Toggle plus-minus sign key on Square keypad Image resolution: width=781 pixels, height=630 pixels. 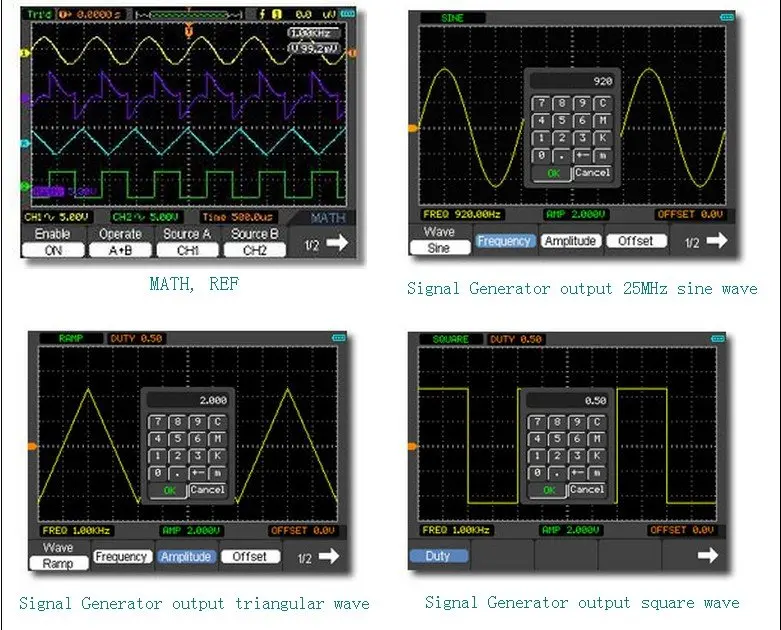click(x=577, y=473)
